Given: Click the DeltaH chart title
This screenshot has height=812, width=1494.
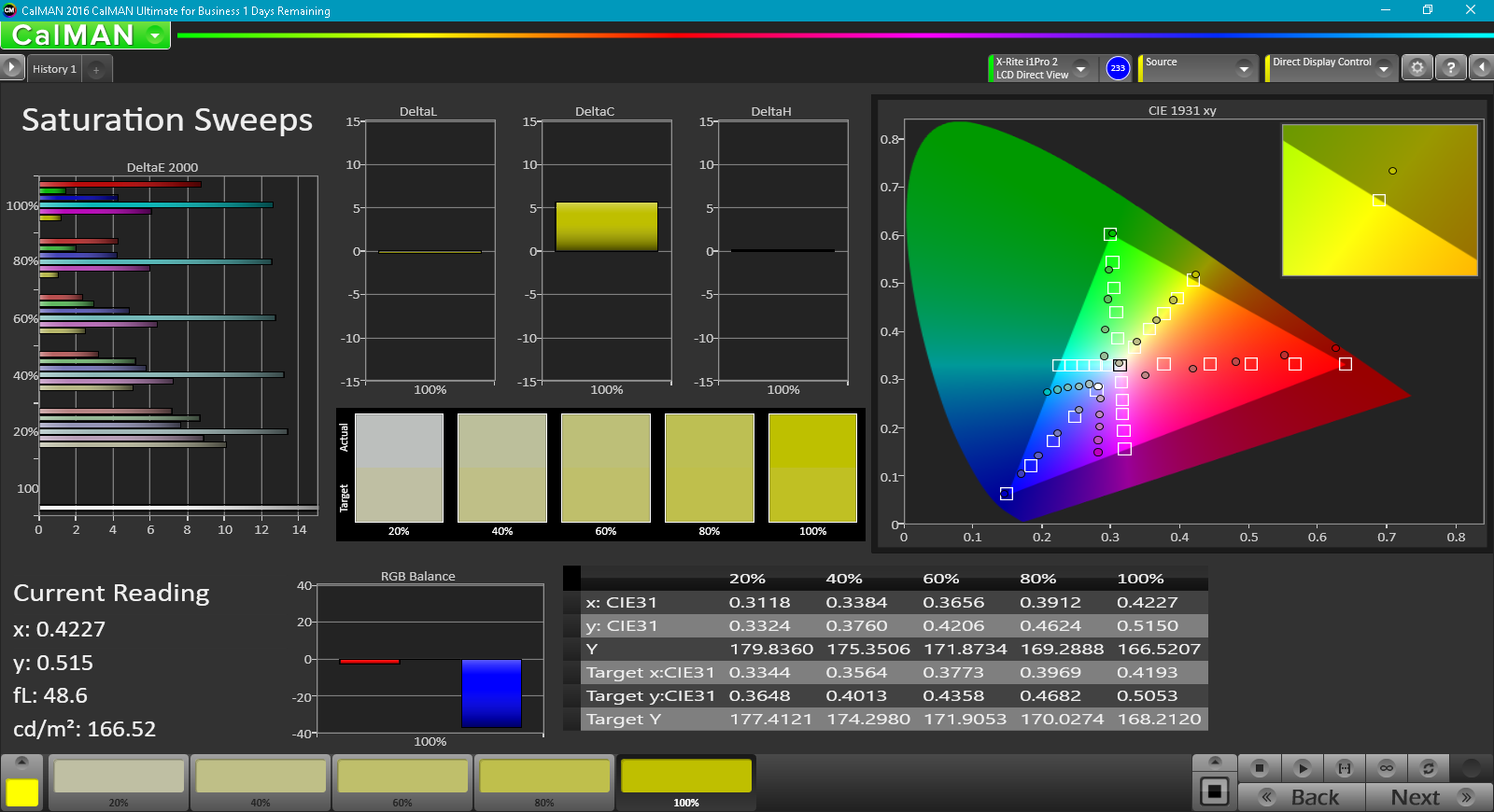Looking at the screenshot, I should pyautogui.click(x=771, y=111).
